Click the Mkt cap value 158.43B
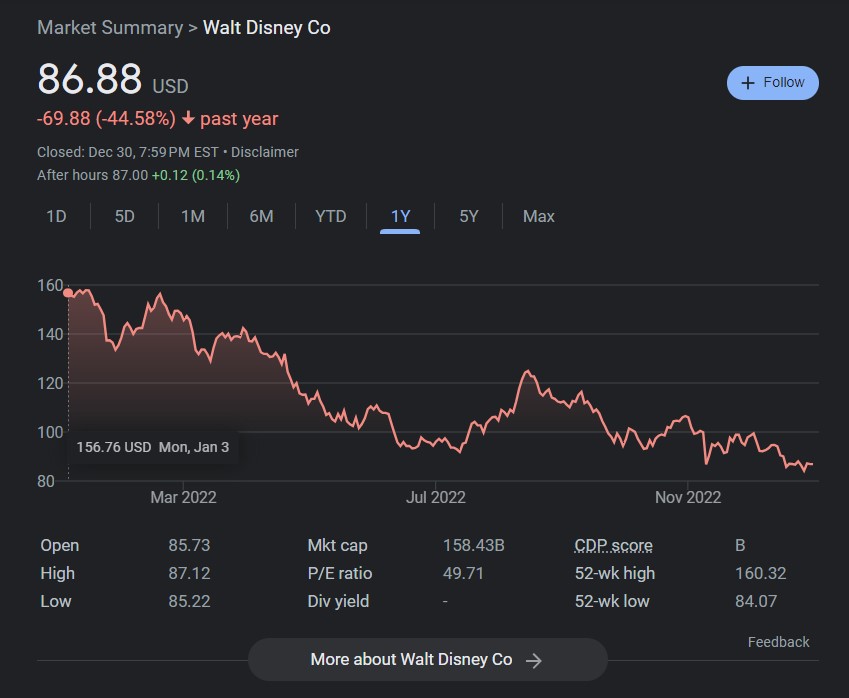 [474, 545]
